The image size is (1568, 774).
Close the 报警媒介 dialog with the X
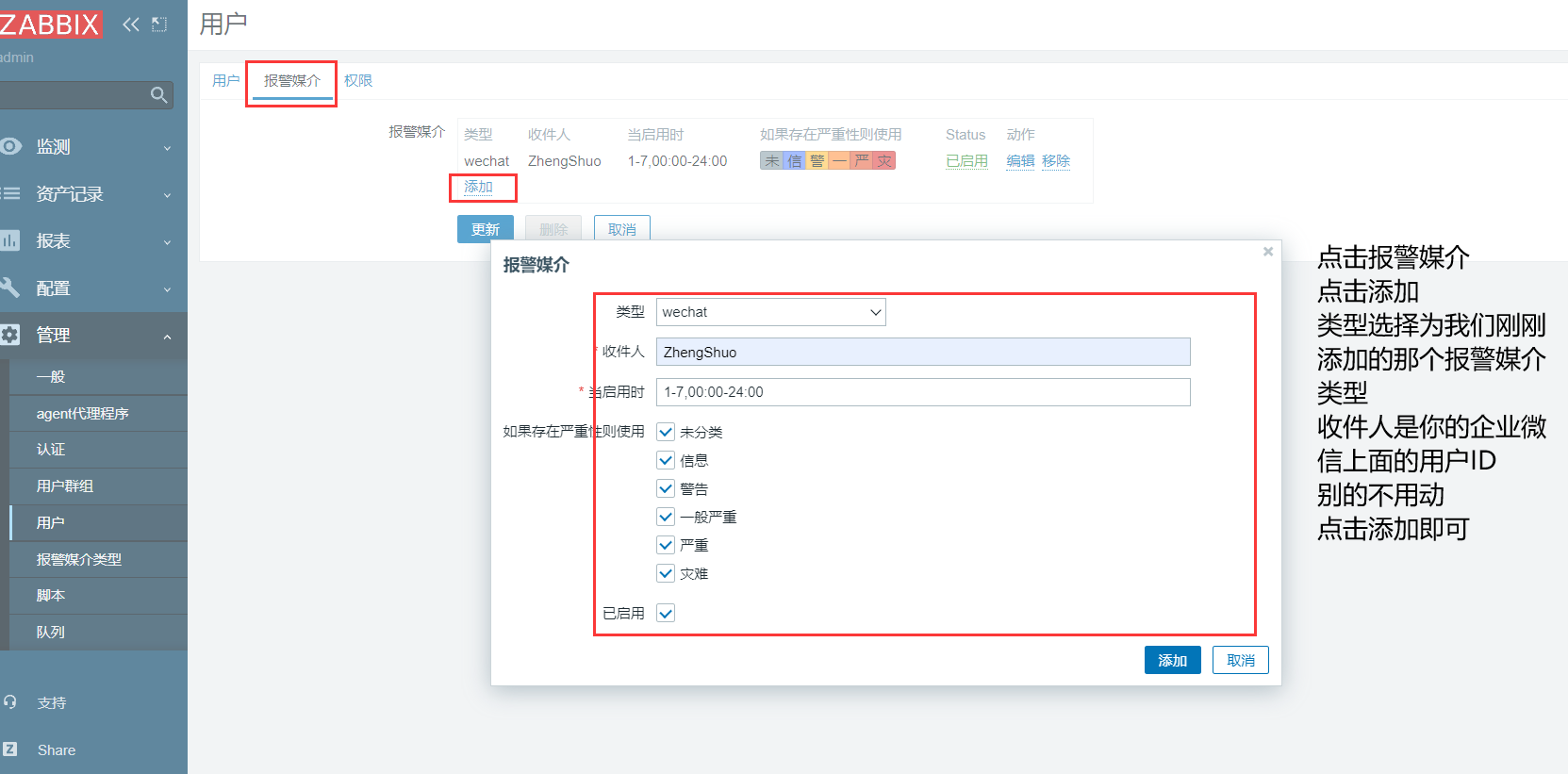(1268, 251)
